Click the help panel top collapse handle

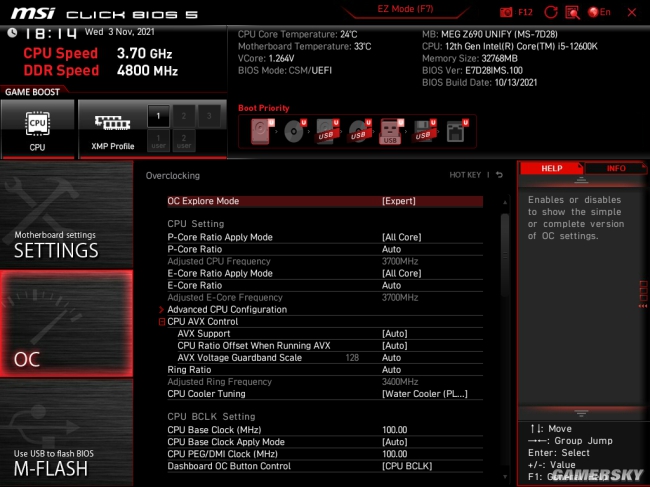tap(581, 180)
